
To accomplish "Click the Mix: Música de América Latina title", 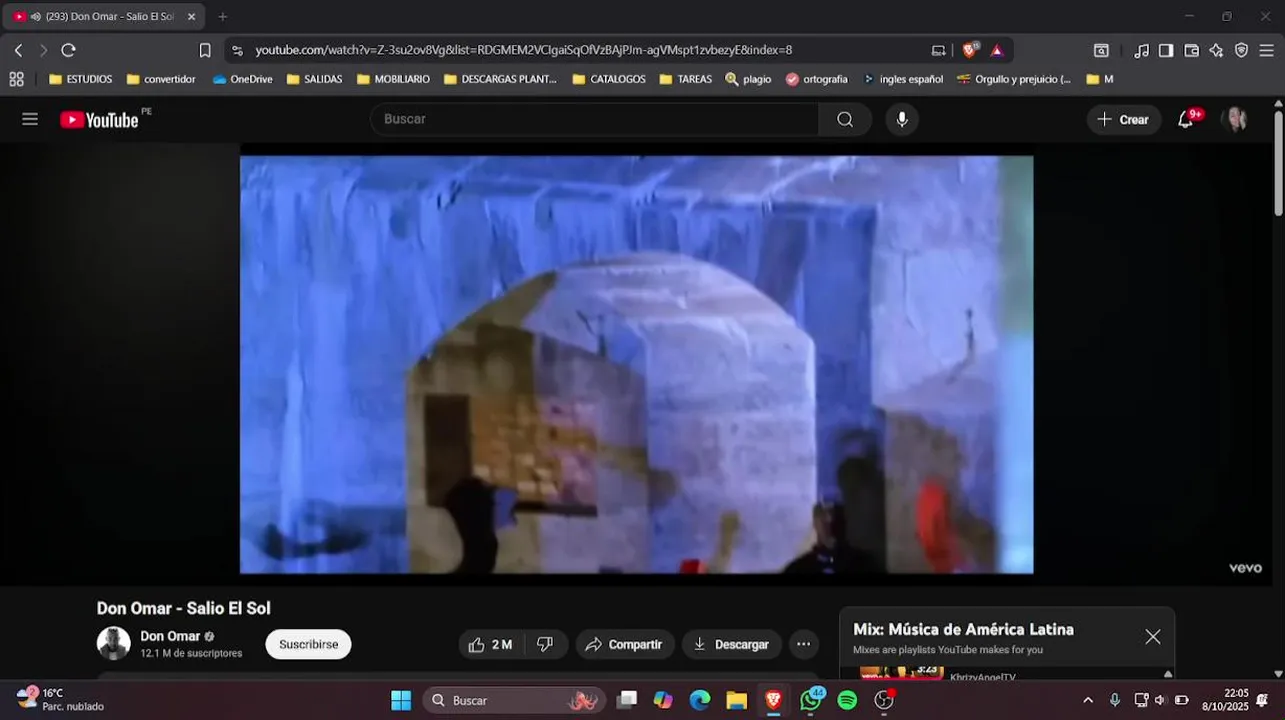I will (963, 629).
